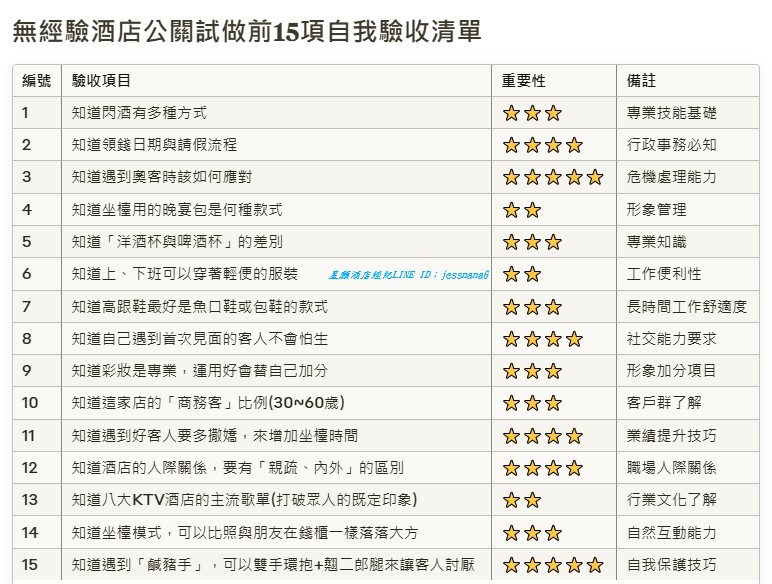Click the star rating for 知道閃酒有多種方式
This screenshot has width=772, height=584.
pyautogui.click(x=531, y=113)
